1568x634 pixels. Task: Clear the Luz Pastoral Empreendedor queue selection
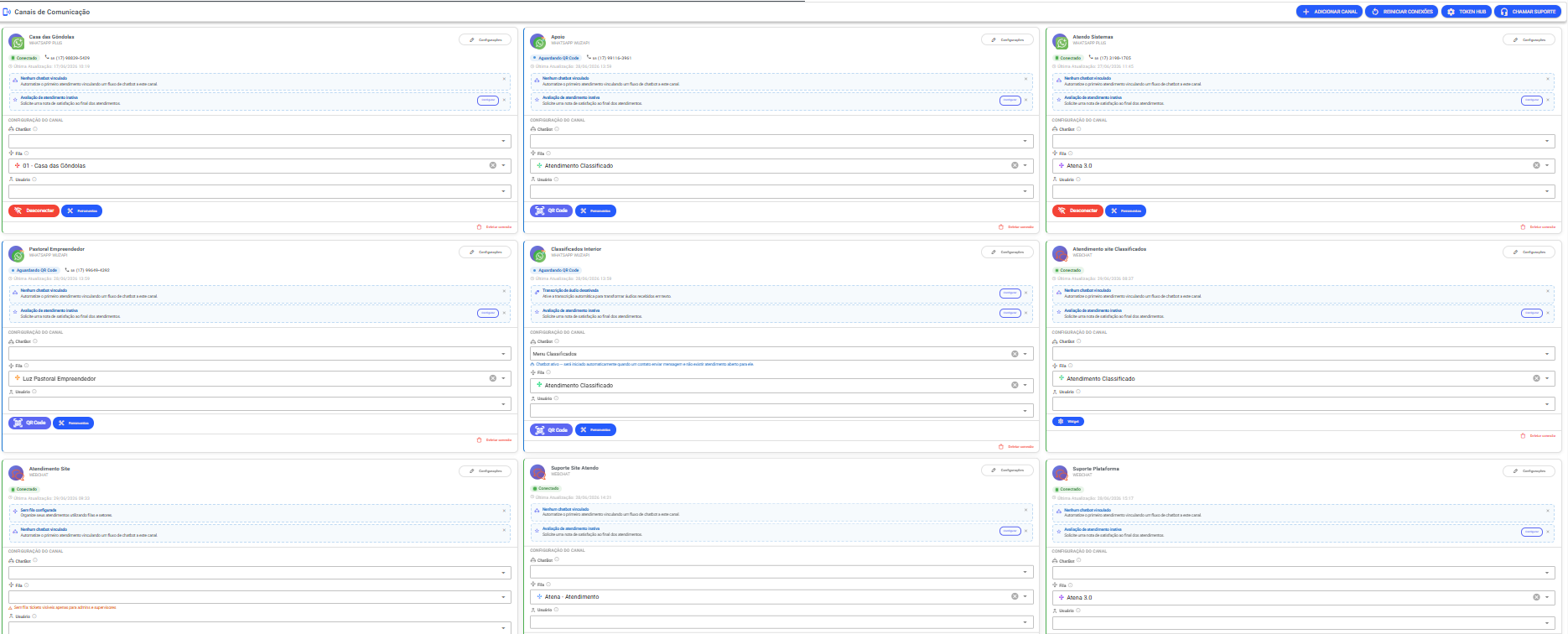pyautogui.click(x=493, y=378)
